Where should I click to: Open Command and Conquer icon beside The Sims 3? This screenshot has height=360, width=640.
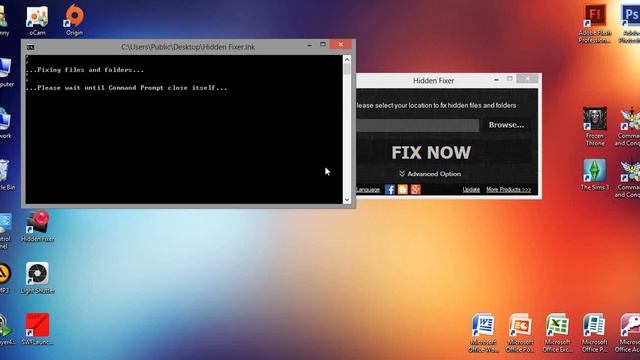pyautogui.click(x=631, y=171)
